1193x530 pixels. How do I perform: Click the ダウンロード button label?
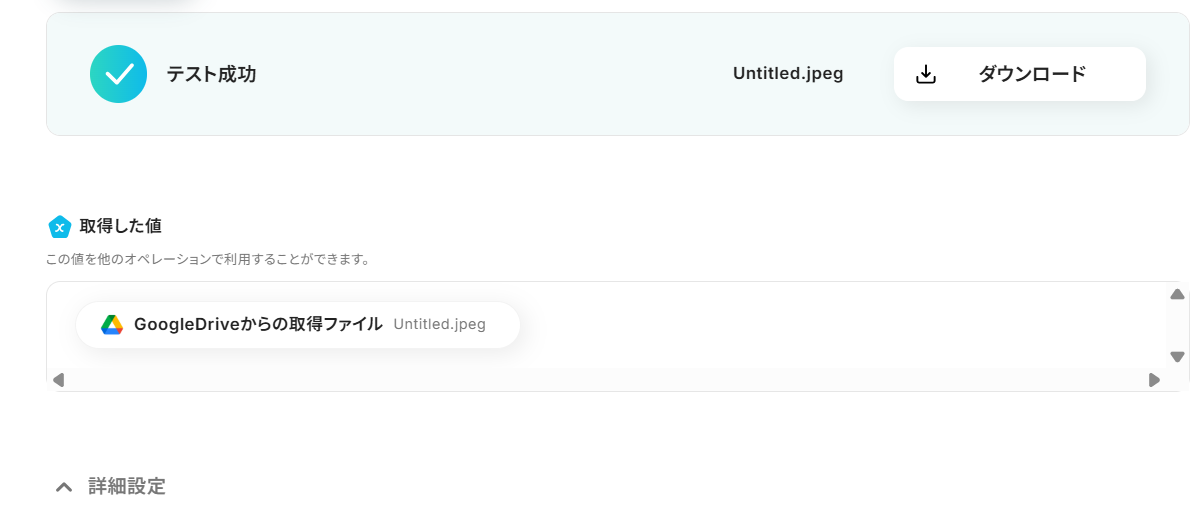pos(1032,74)
